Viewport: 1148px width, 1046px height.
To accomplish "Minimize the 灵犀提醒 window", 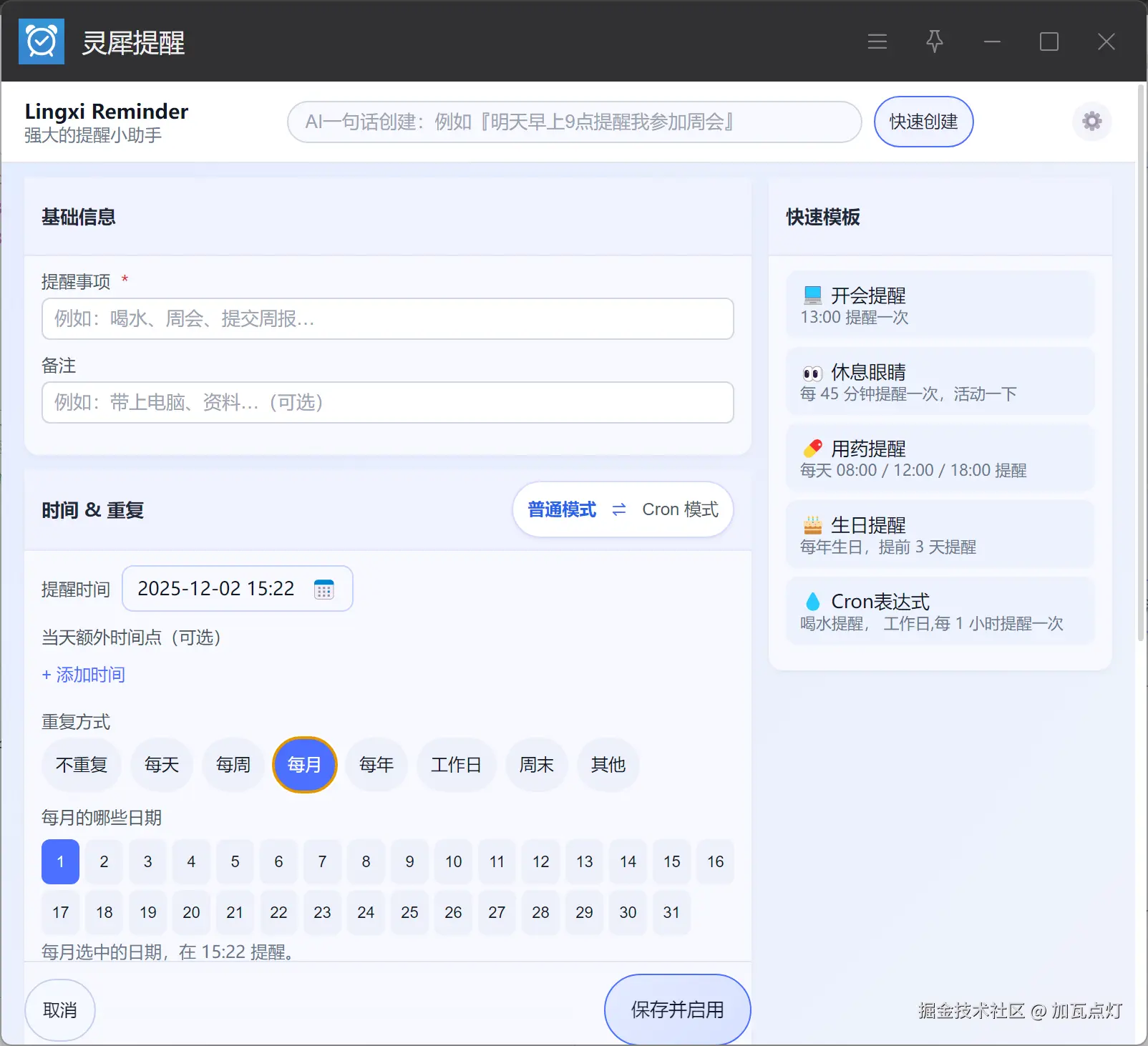I will (992, 41).
